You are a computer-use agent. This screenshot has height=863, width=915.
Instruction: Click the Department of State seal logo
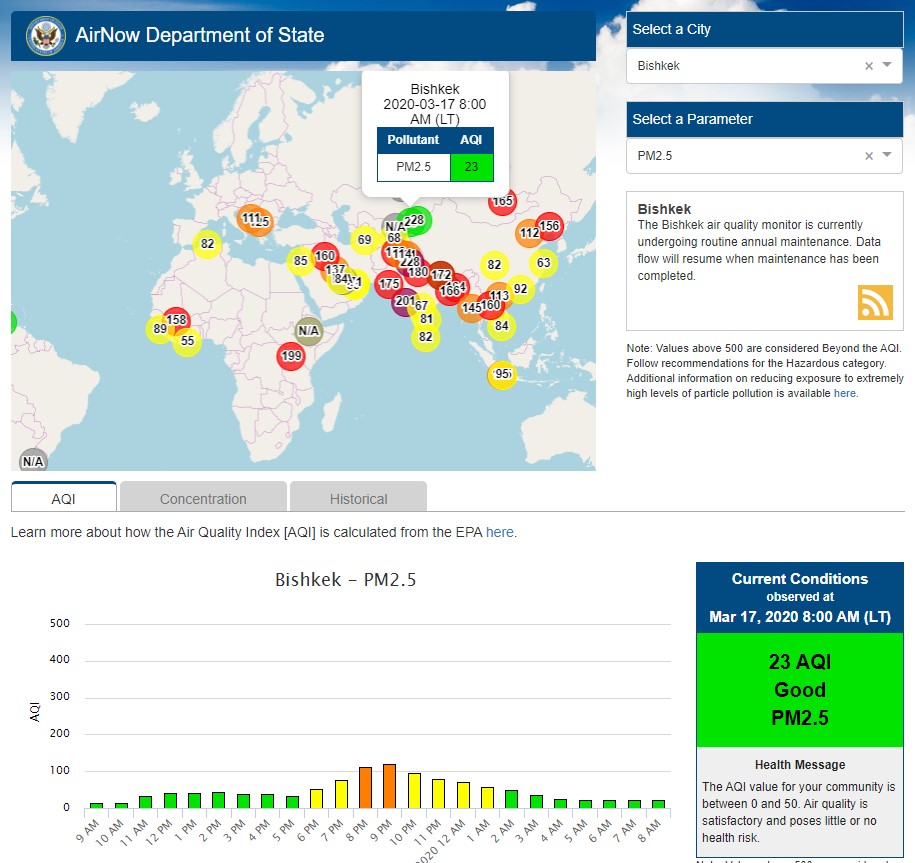(44, 36)
